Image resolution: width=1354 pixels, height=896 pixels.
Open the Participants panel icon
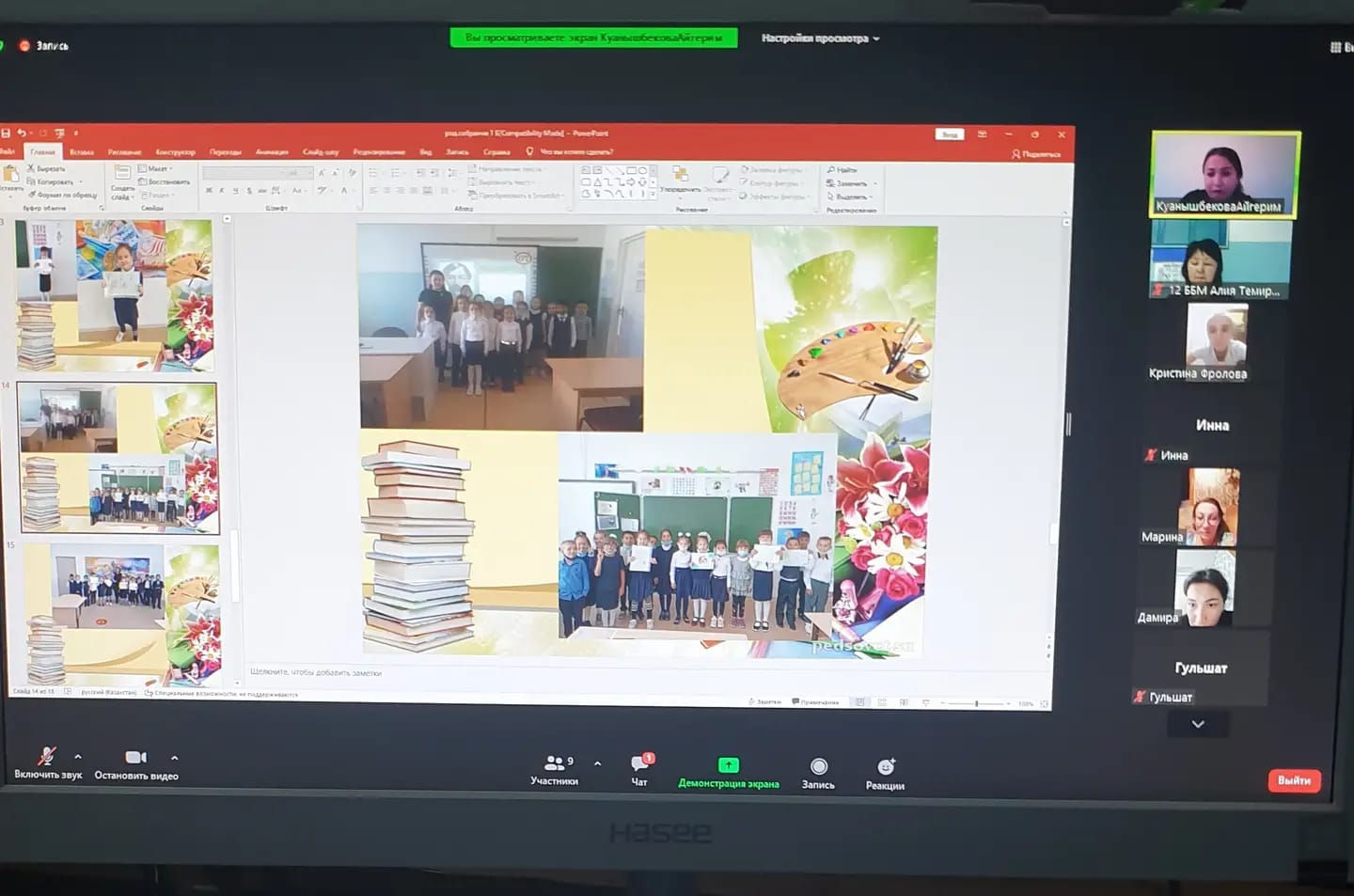(555, 763)
